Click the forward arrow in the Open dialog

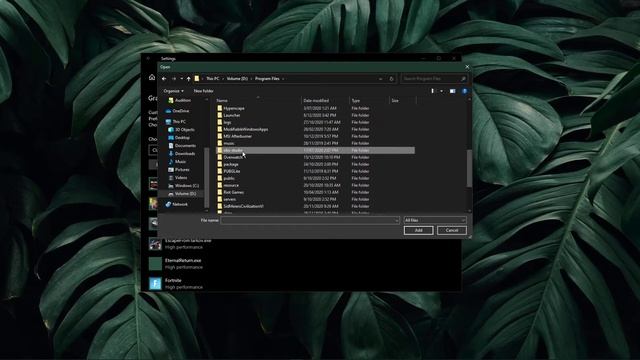pos(174,79)
